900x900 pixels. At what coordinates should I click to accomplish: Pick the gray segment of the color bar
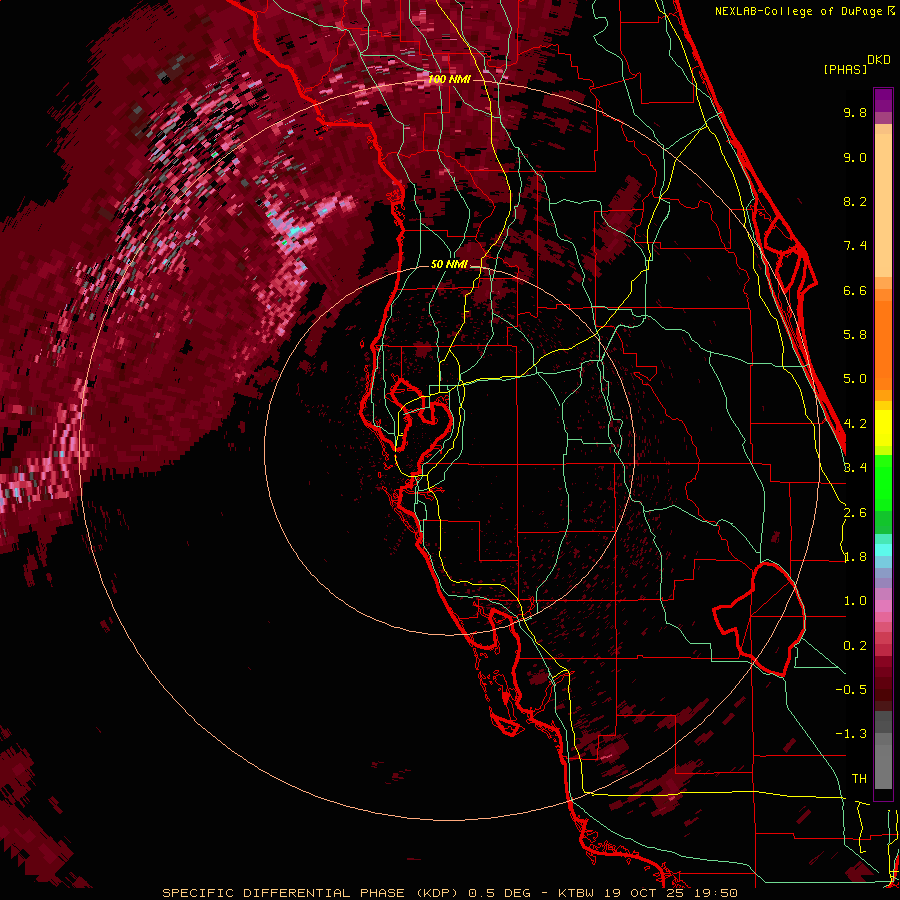click(x=883, y=750)
